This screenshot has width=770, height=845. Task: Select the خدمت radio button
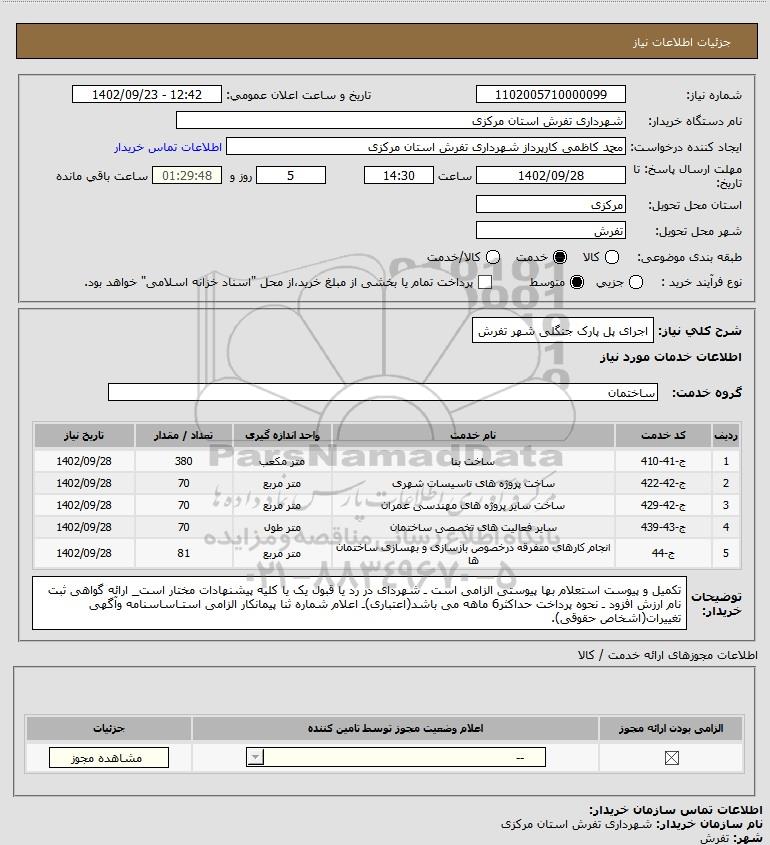point(560,257)
